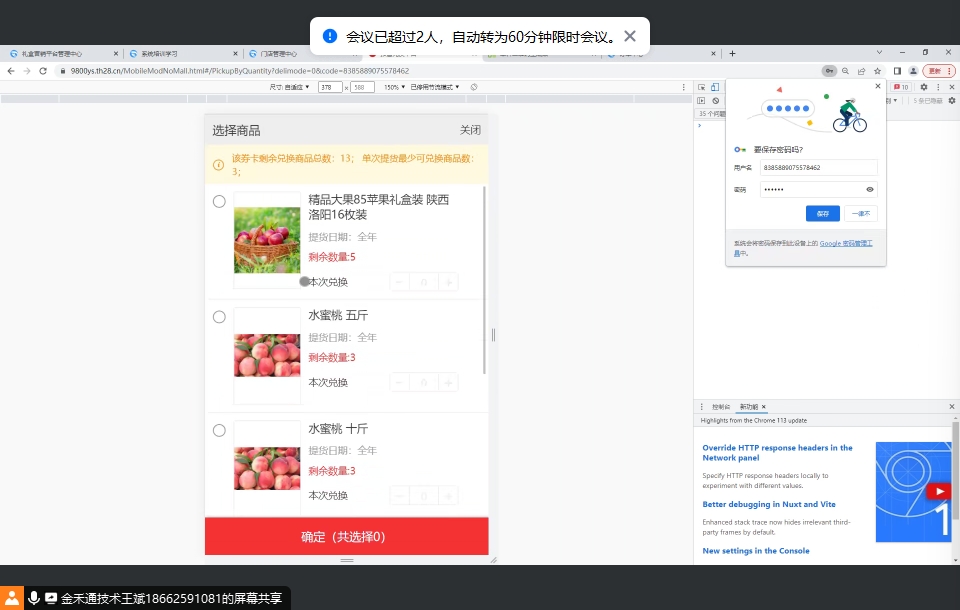
Task: Select the radio button for 水蜜桃 十斤
Action: coord(219,430)
